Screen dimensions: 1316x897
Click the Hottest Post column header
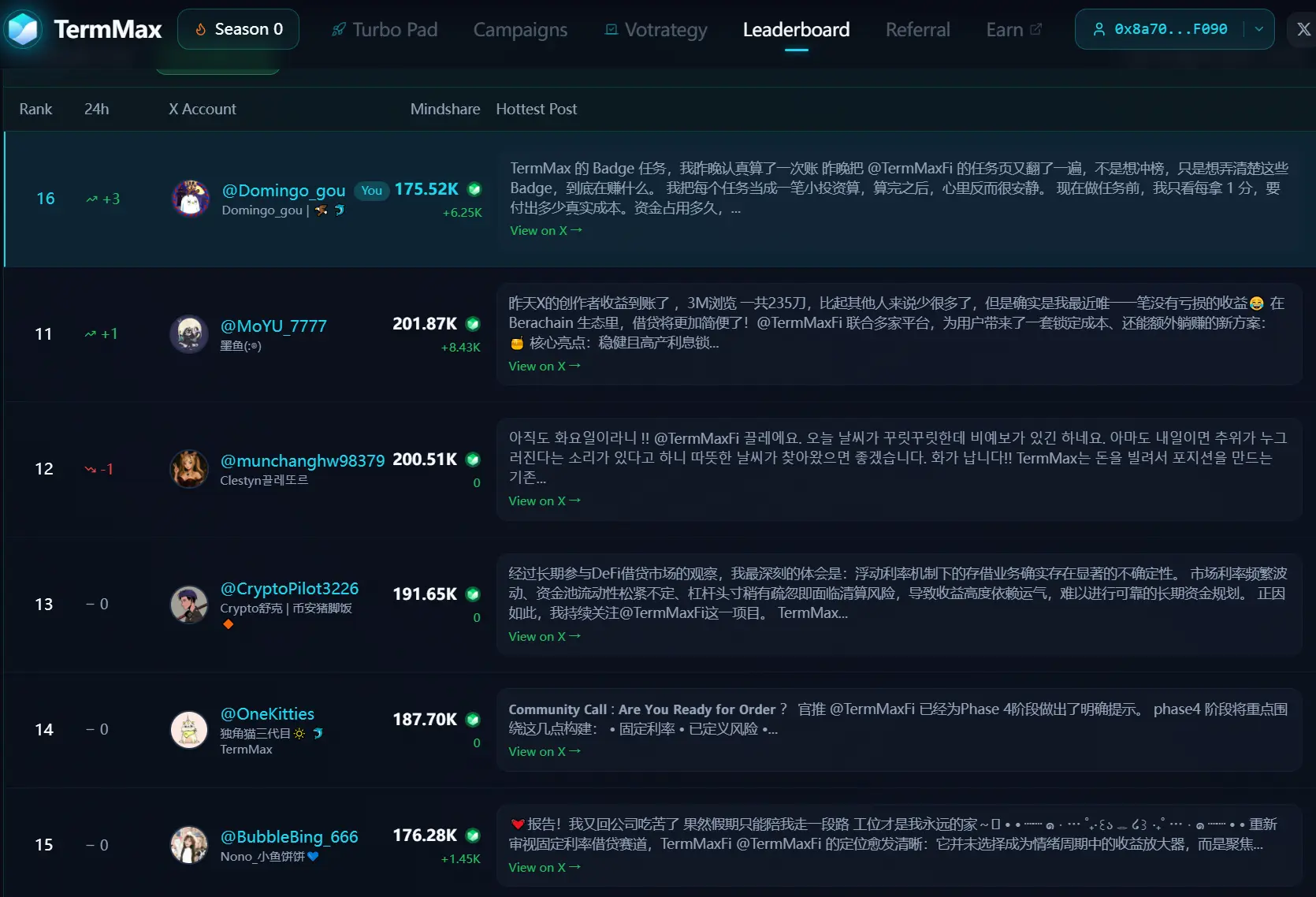537,109
